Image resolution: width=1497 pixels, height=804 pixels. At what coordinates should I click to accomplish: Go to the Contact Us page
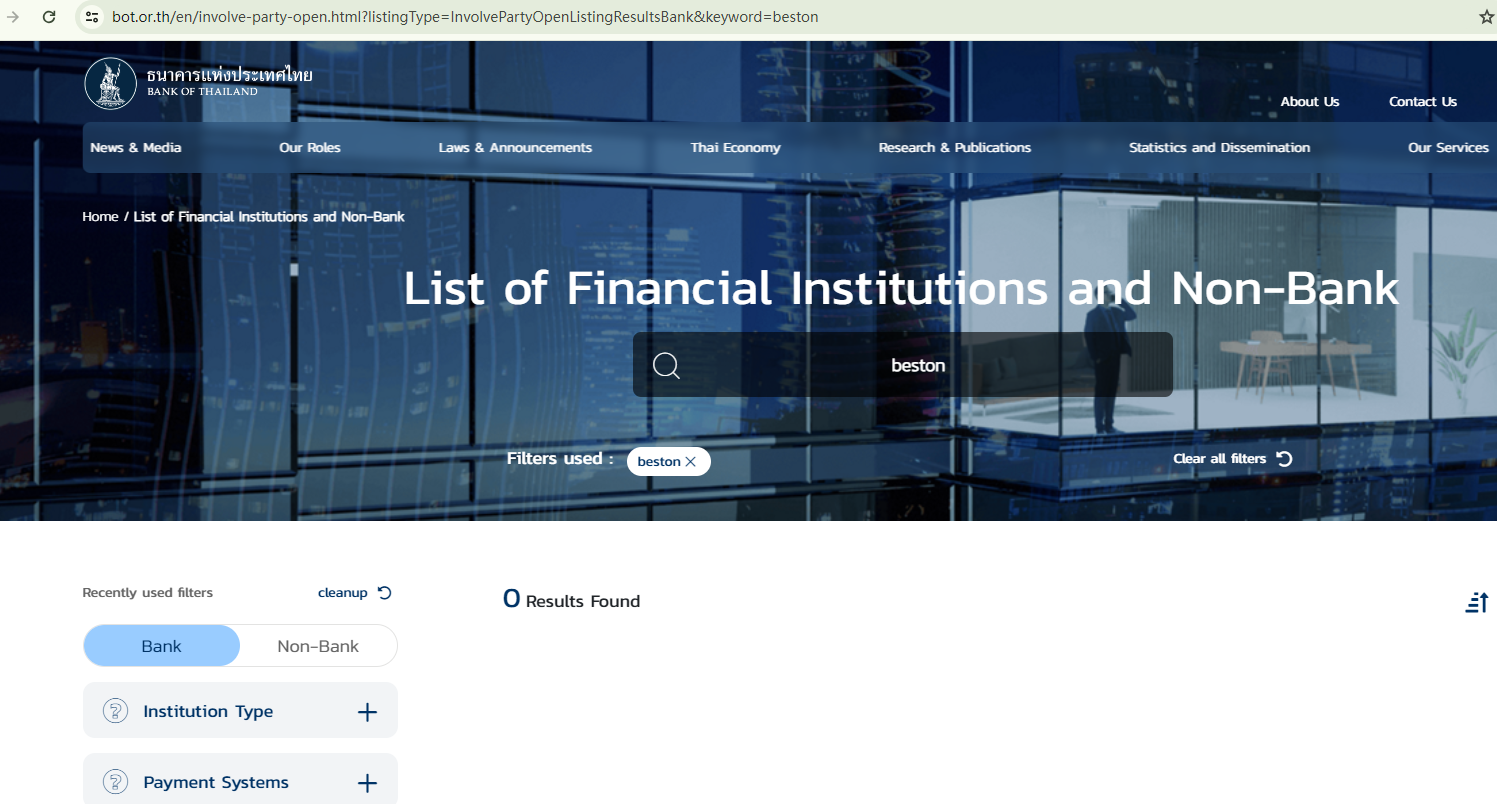tap(1423, 102)
